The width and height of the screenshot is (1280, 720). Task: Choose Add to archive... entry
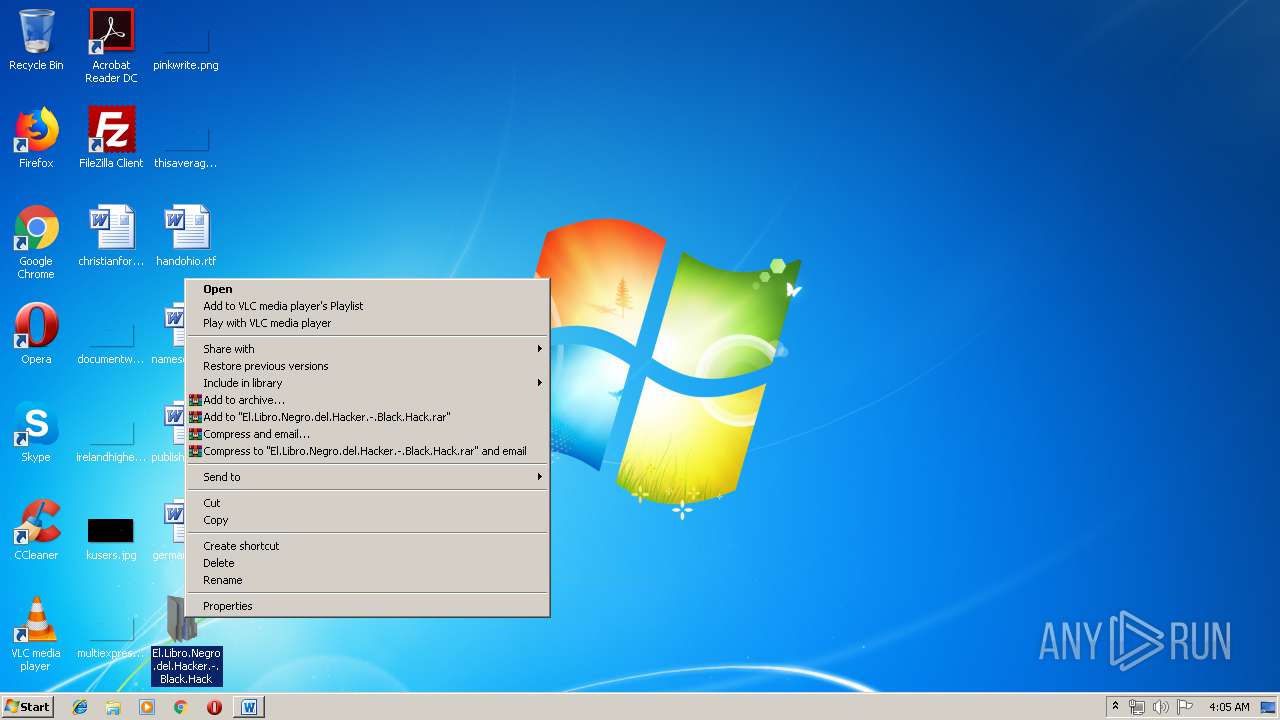(367, 400)
